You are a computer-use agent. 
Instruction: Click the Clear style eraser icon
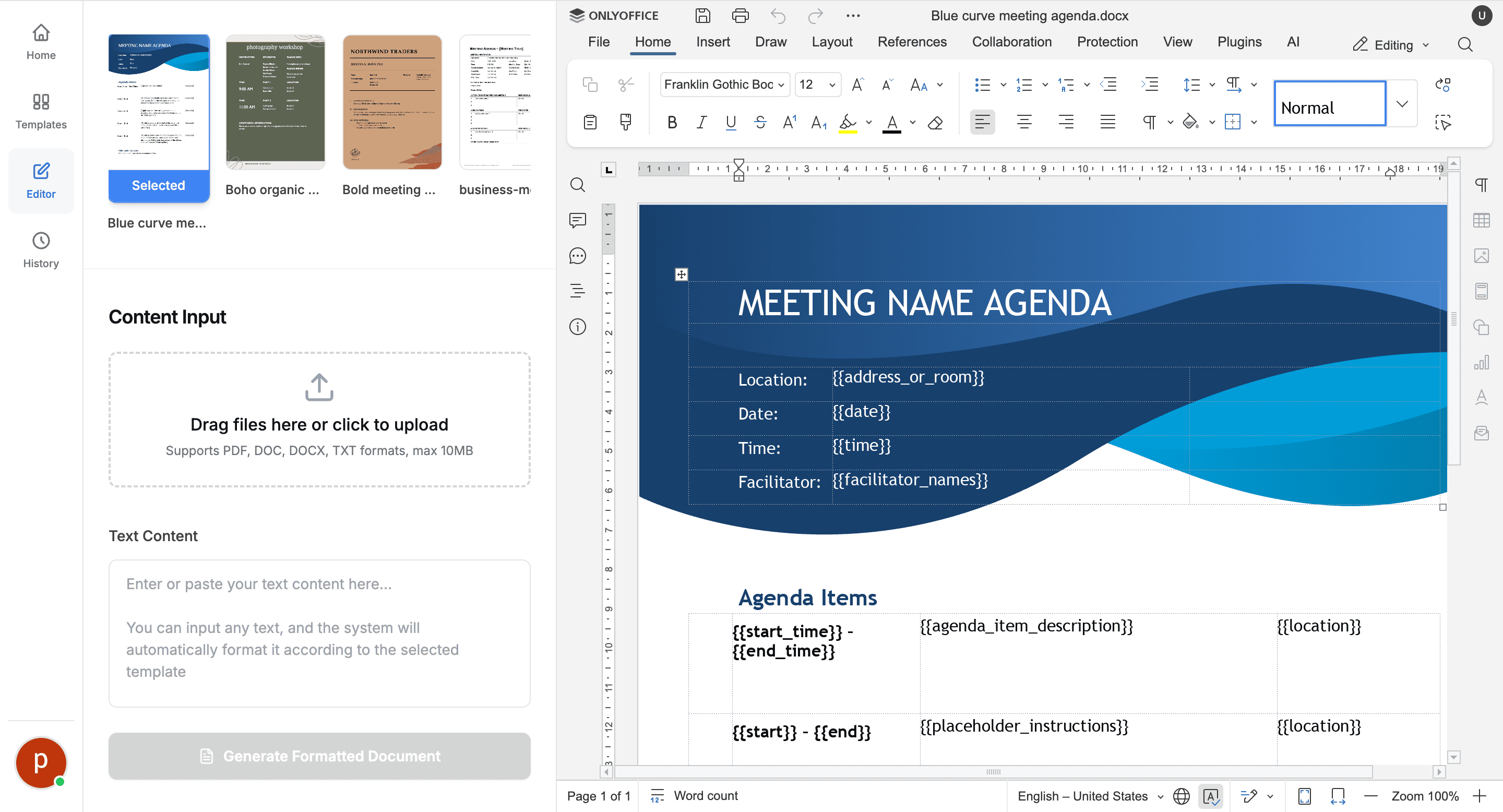935,123
